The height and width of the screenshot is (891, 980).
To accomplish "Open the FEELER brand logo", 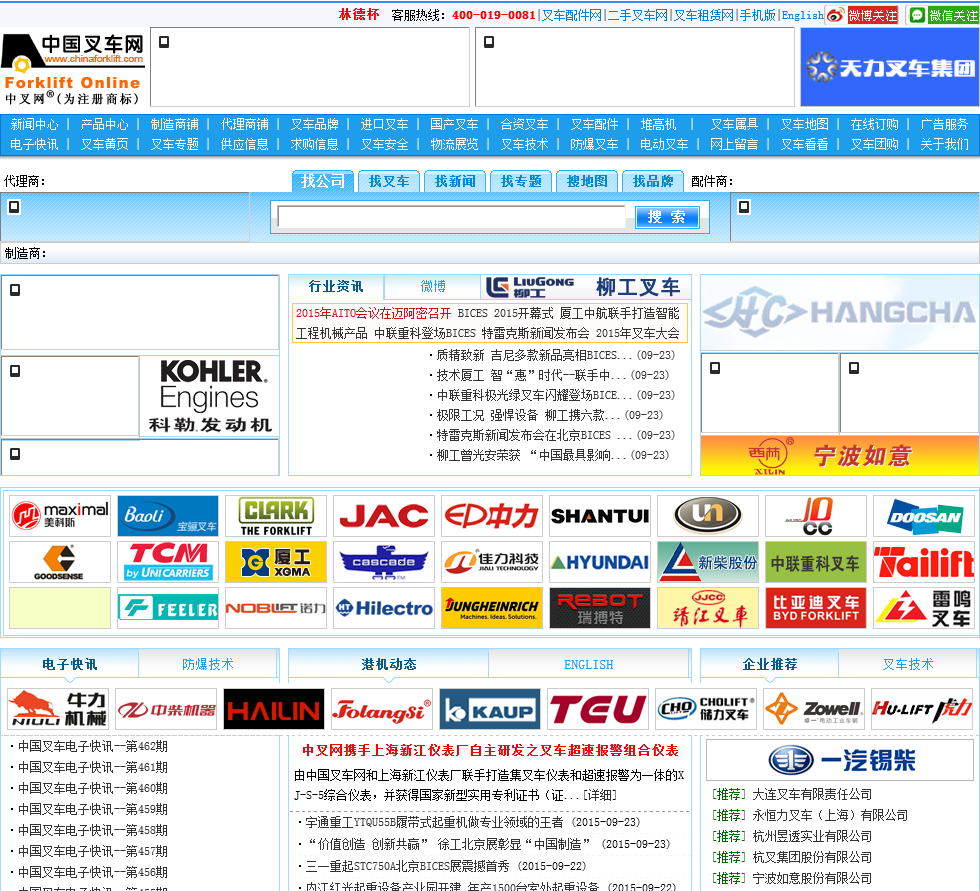I will (x=168, y=607).
